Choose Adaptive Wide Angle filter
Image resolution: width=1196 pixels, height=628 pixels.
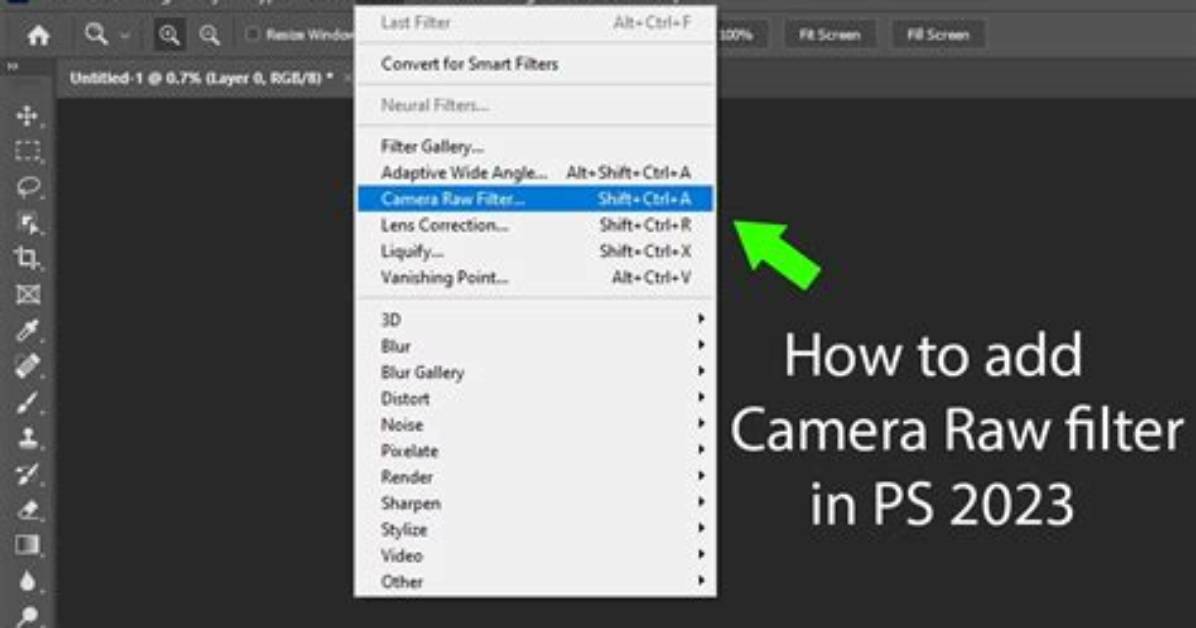click(535, 172)
